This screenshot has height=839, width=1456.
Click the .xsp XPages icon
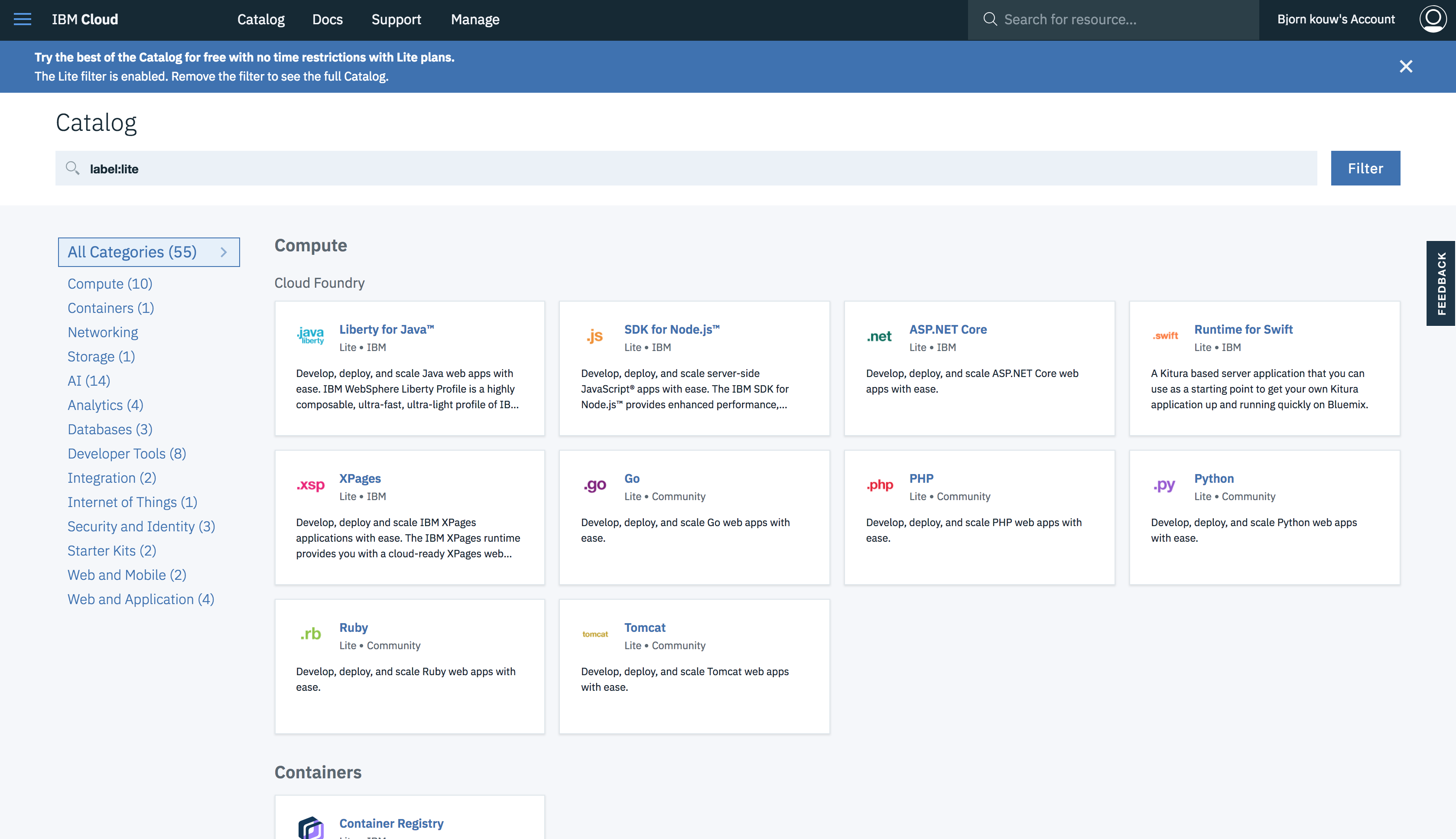[311, 485]
